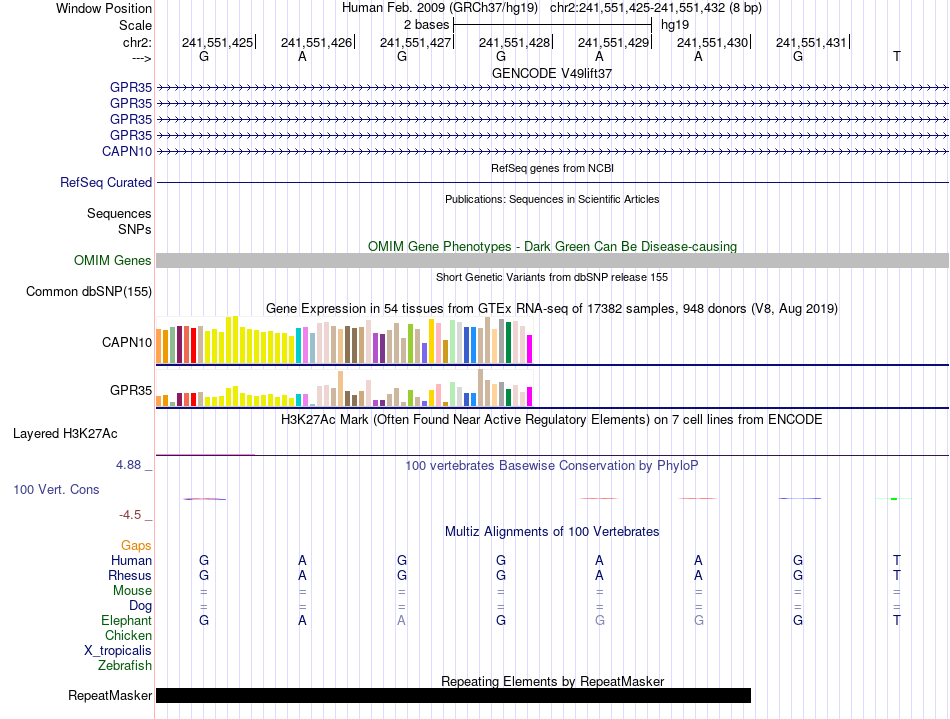Select the black RepeatMasker element bar

pos(453,695)
